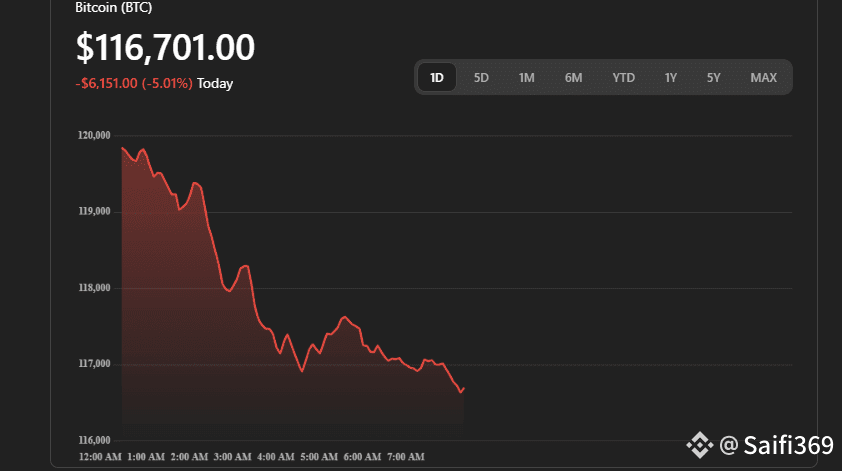Screen dimensions: 842x471
Task: Click the 120,000 y-axis label
Action: 94,135
